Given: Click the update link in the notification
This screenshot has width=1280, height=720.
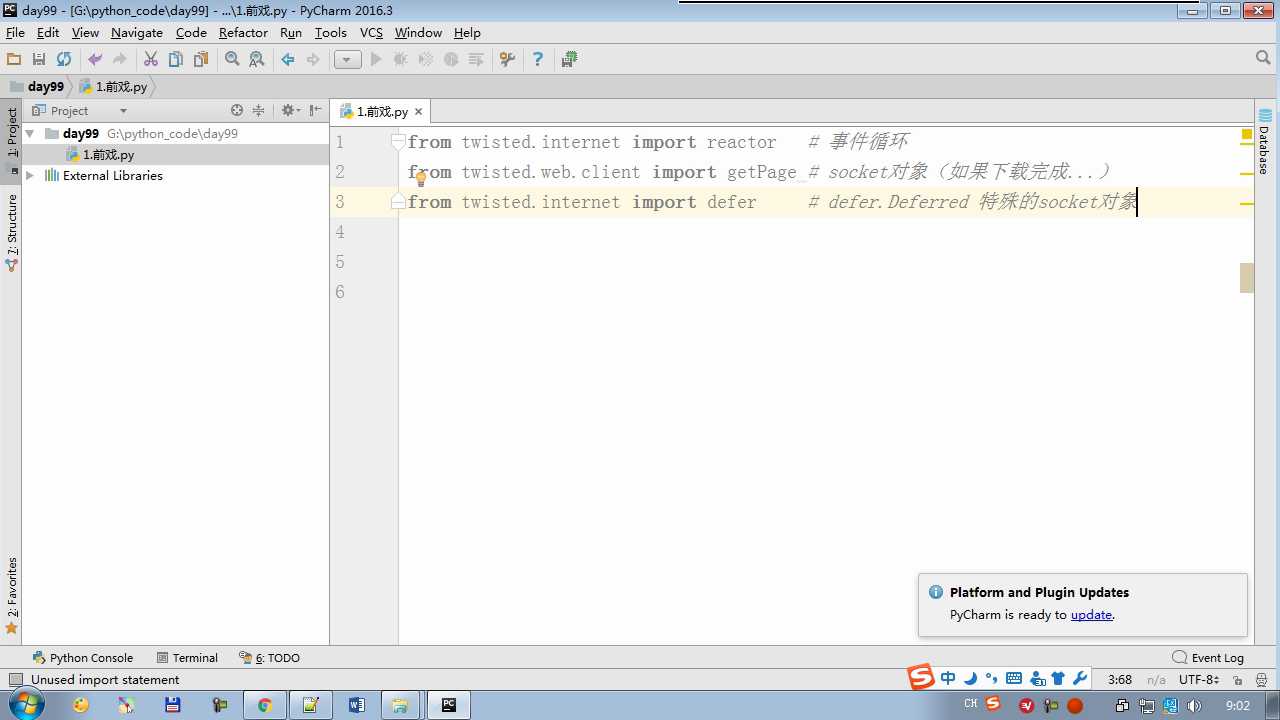Looking at the screenshot, I should pyautogui.click(x=1091, y=615).
